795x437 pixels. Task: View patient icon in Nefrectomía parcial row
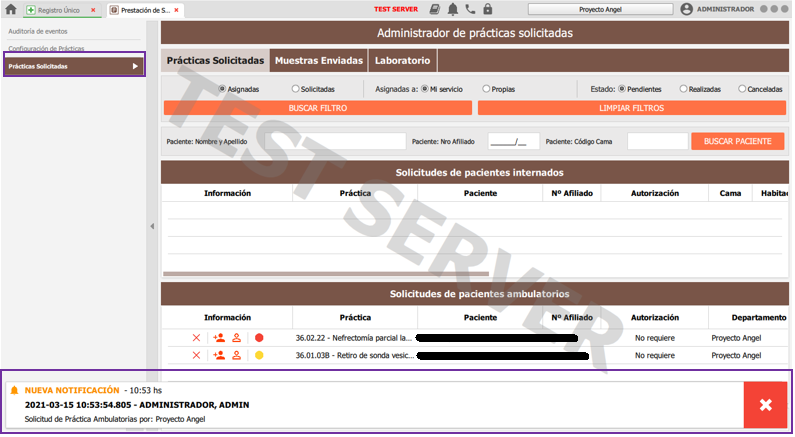coord(236,338)
